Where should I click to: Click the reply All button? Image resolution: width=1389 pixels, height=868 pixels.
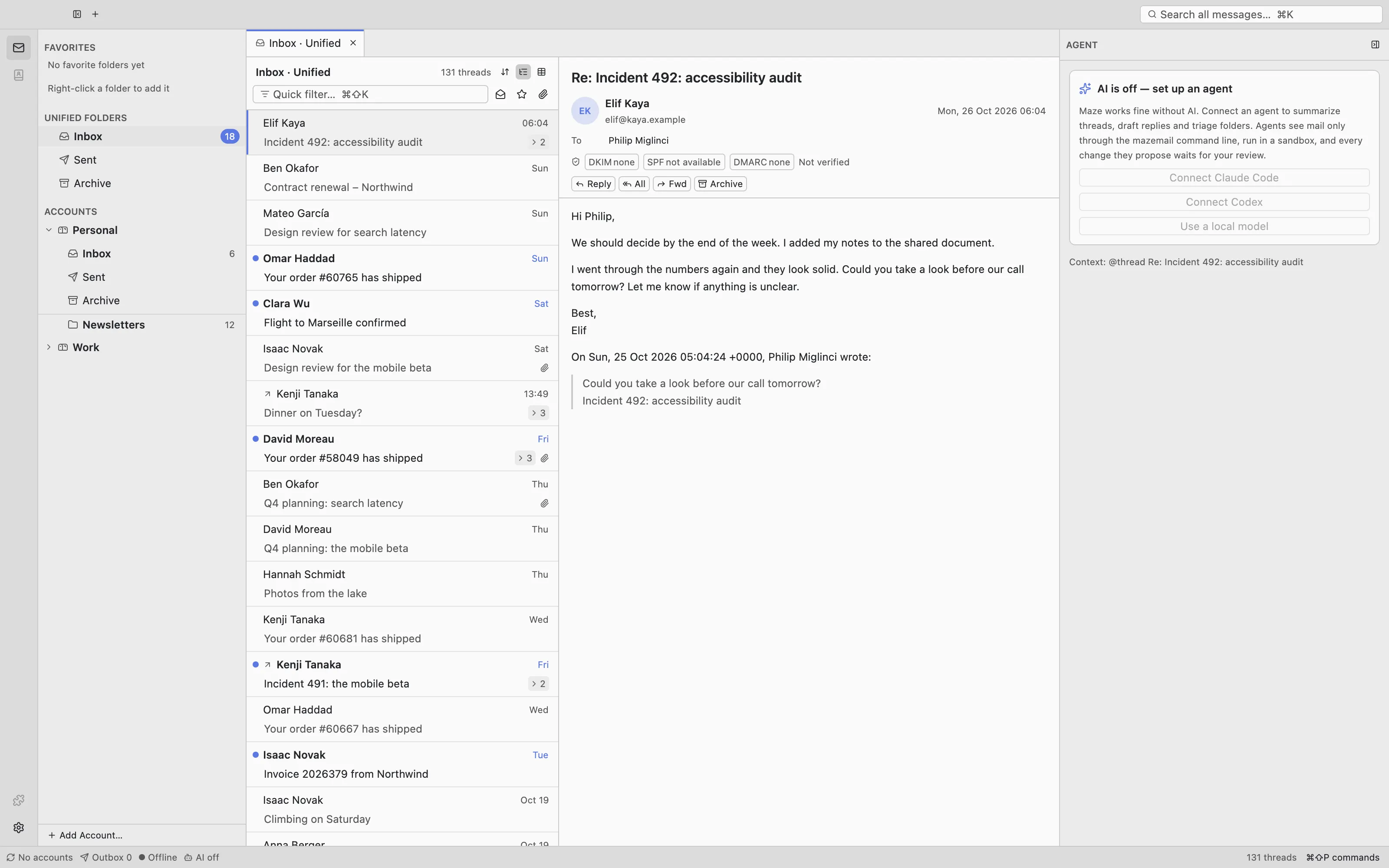(634, 184)
